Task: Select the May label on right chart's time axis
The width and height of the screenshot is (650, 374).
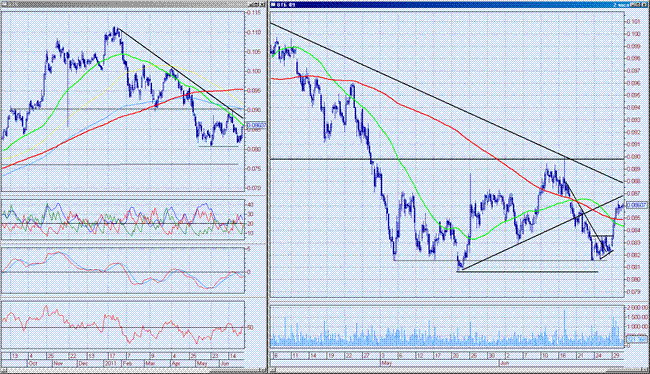Action: pos(386,363)
